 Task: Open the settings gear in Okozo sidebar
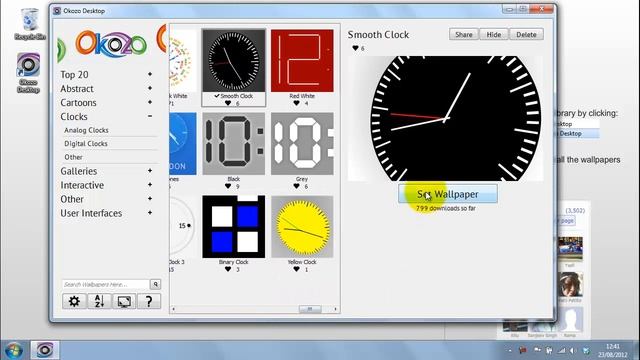pyautogui.click(x=74, y=301)
